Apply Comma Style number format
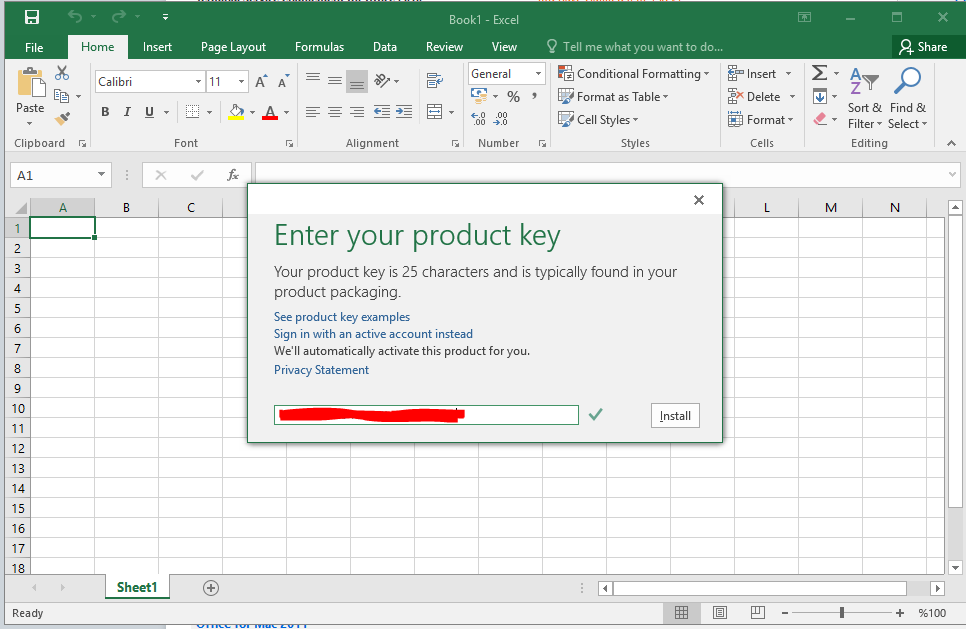This screenshot has height=629, width=966. (x=534, y=96)
